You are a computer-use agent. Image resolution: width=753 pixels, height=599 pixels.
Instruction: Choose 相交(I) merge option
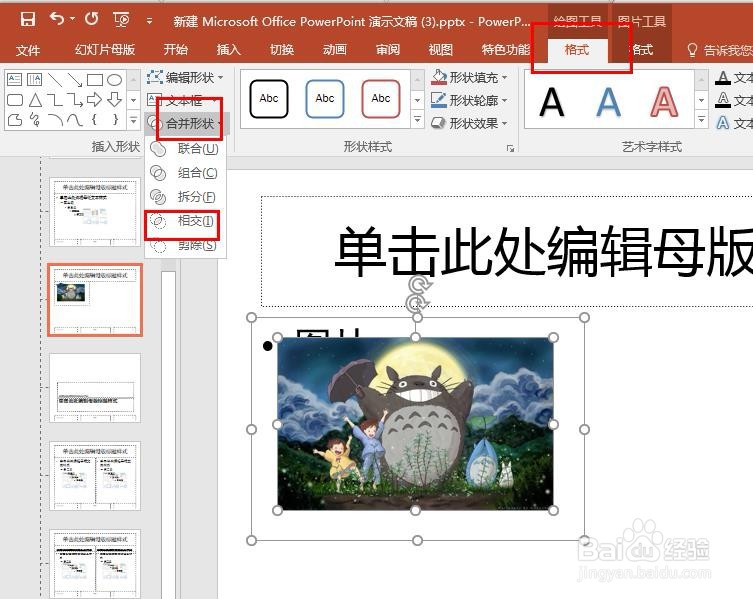point(185,221)
